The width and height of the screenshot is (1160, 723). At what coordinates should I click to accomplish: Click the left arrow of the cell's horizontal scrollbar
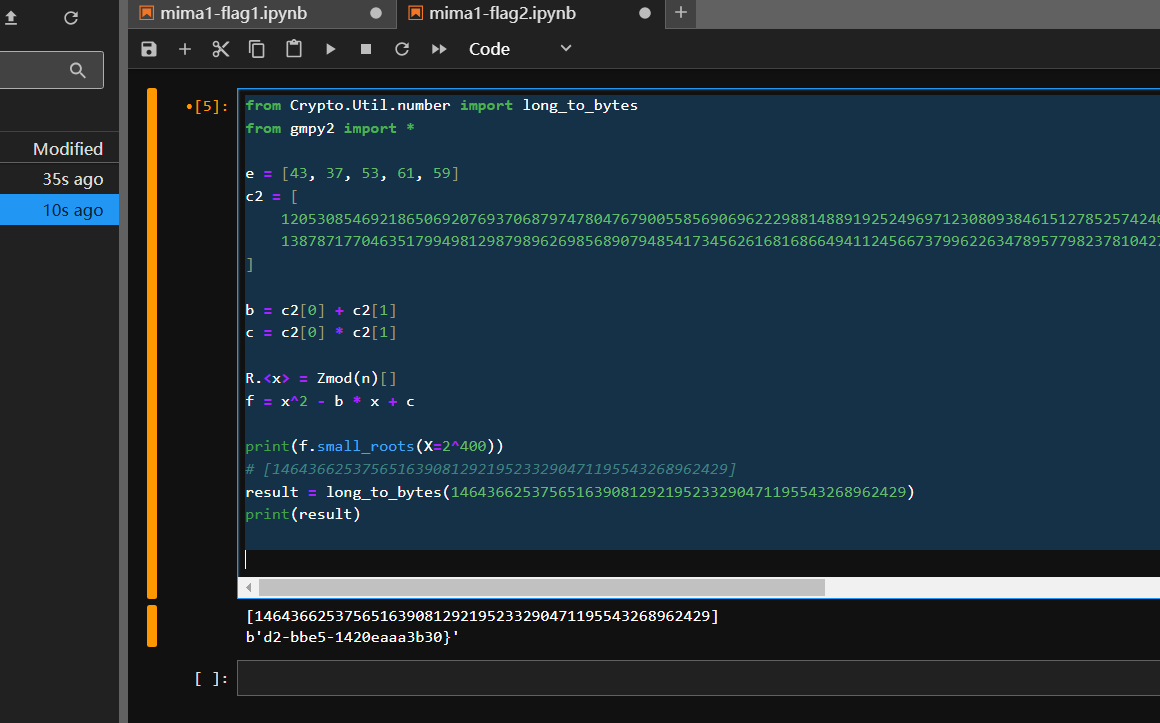(249, 588)
